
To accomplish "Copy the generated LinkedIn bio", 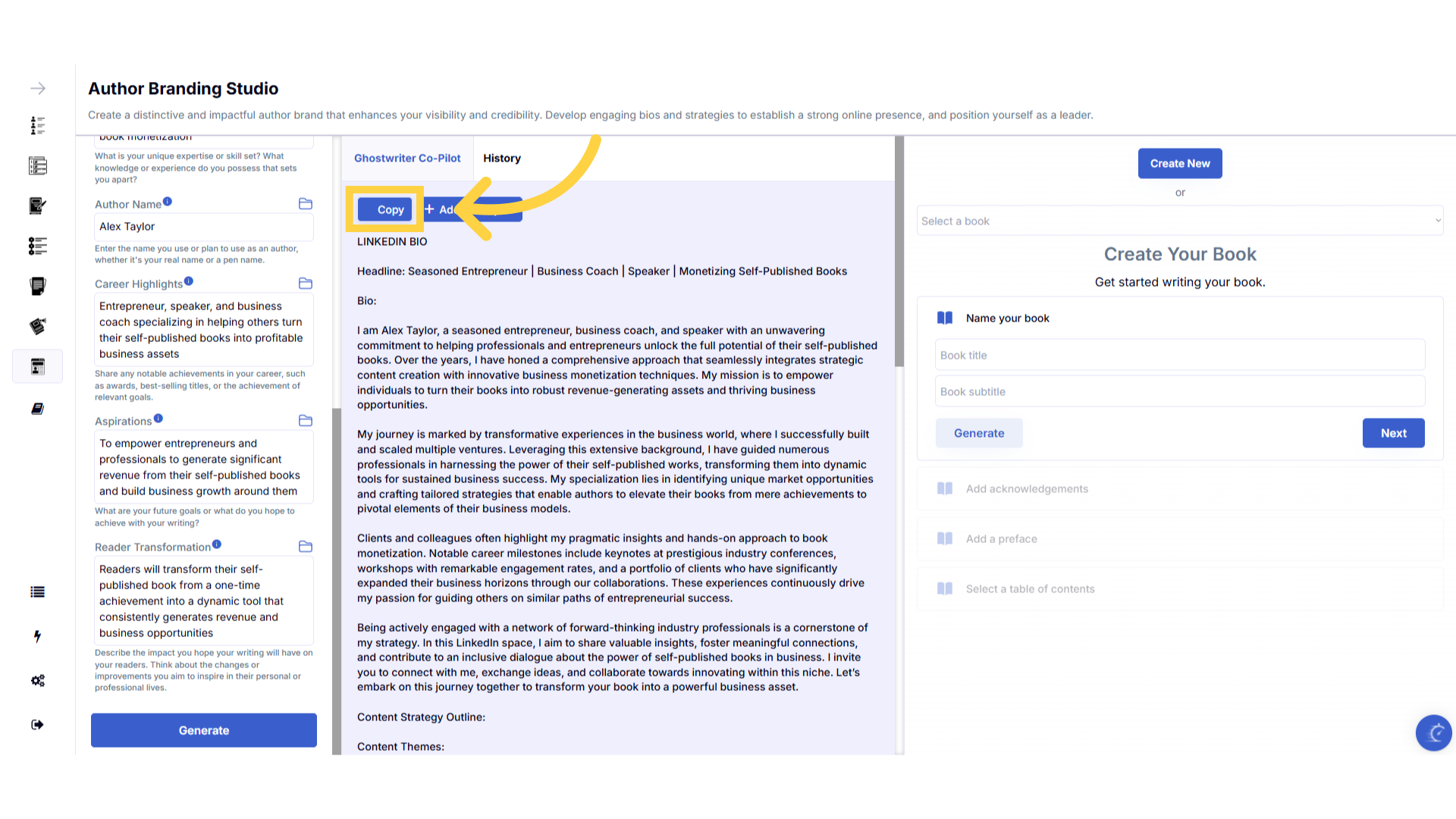I will (x=385, y=209).
